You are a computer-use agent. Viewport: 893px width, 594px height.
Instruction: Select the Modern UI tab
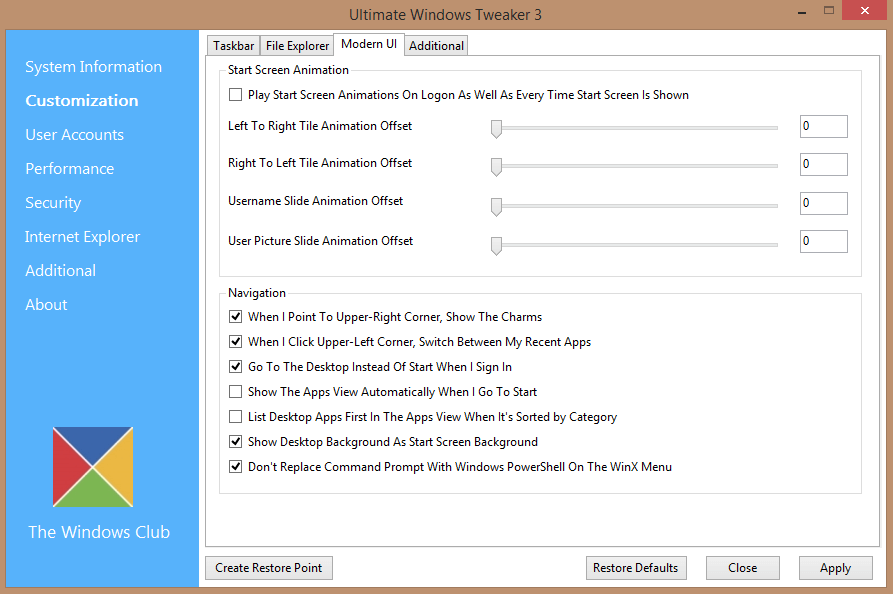(x=369, y=44)
